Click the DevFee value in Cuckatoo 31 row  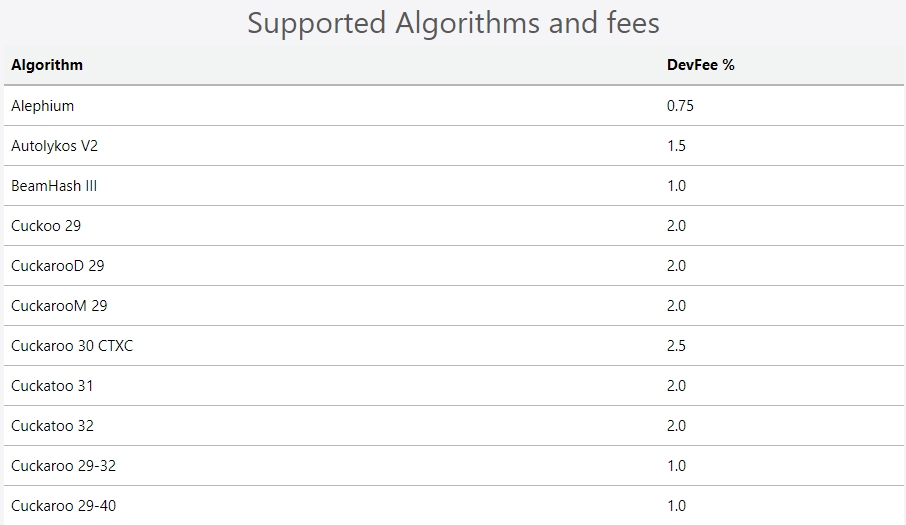(676, 386)
